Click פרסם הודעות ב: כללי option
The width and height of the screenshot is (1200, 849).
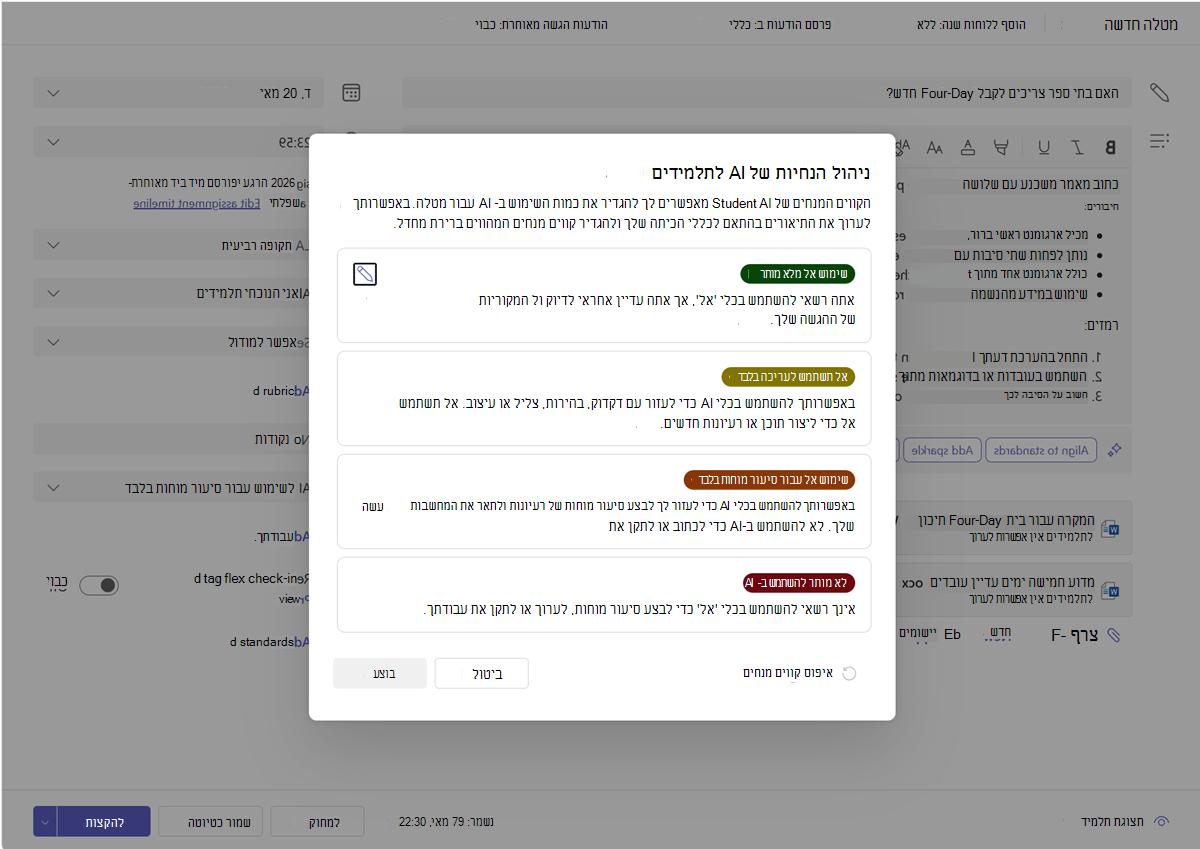(x=780, y=23)
